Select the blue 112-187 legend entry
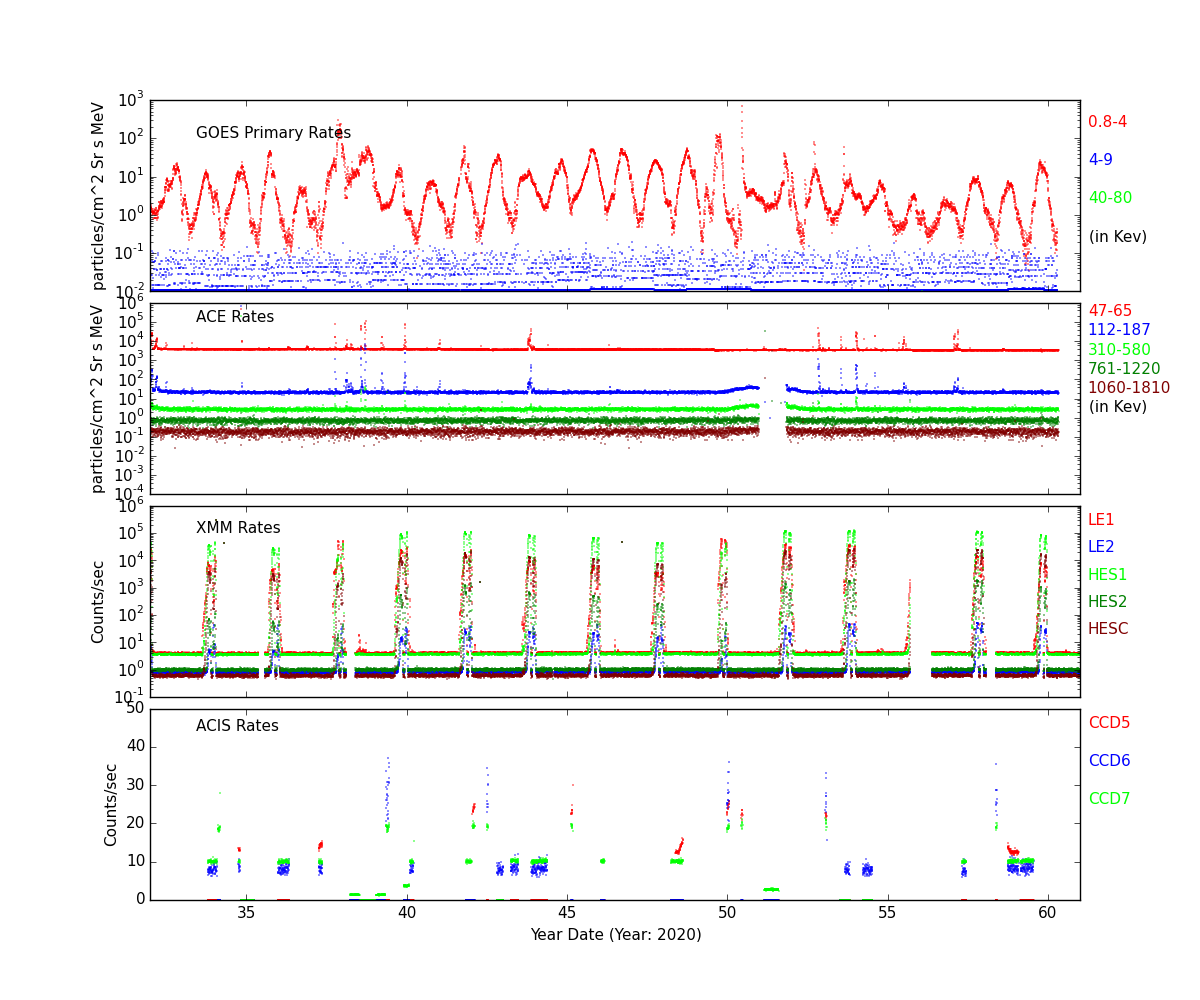The height and width of the screenshot is (1000, 1200). pyautogui.click(x=1119, y=330)
